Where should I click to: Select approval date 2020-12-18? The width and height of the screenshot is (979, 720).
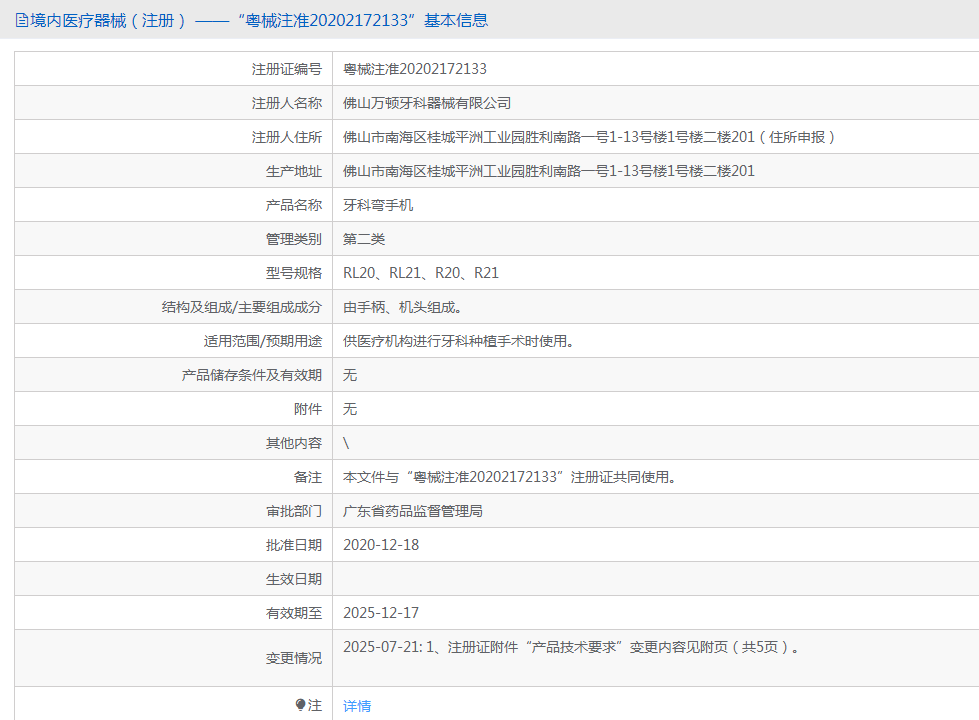click(381, 545)
